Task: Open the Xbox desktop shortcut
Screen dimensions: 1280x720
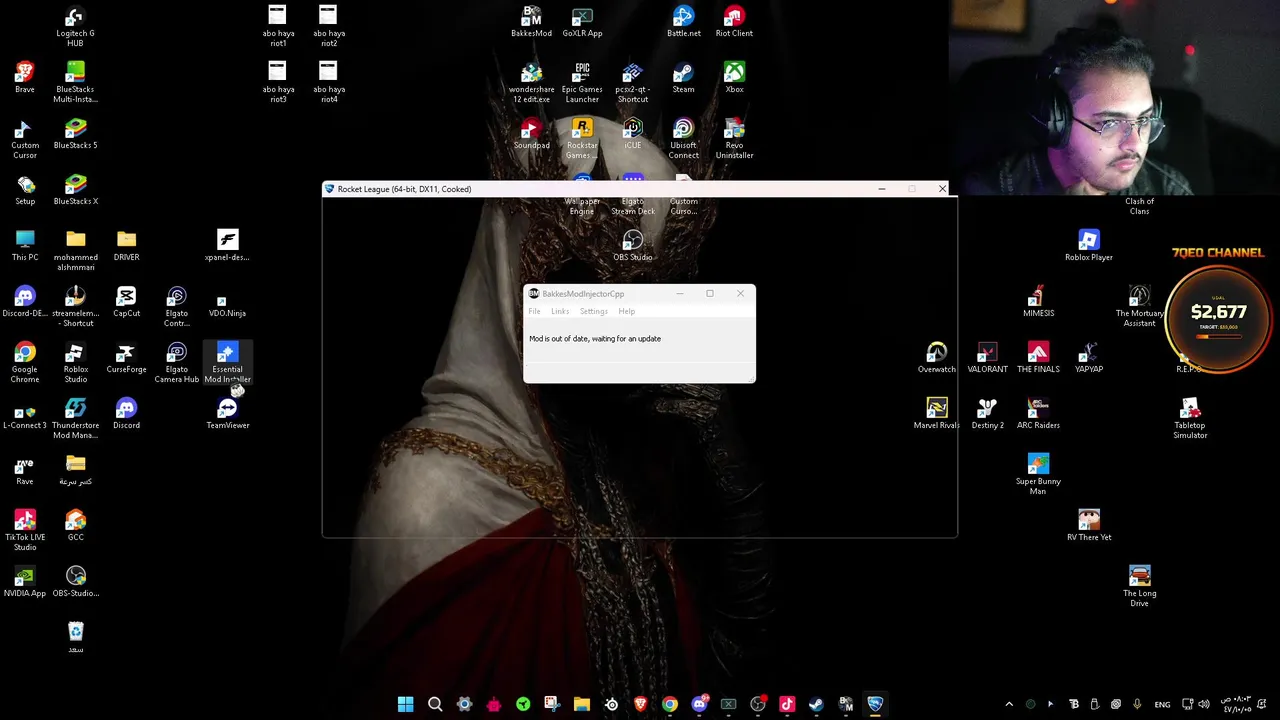Action: pos(734,78)
